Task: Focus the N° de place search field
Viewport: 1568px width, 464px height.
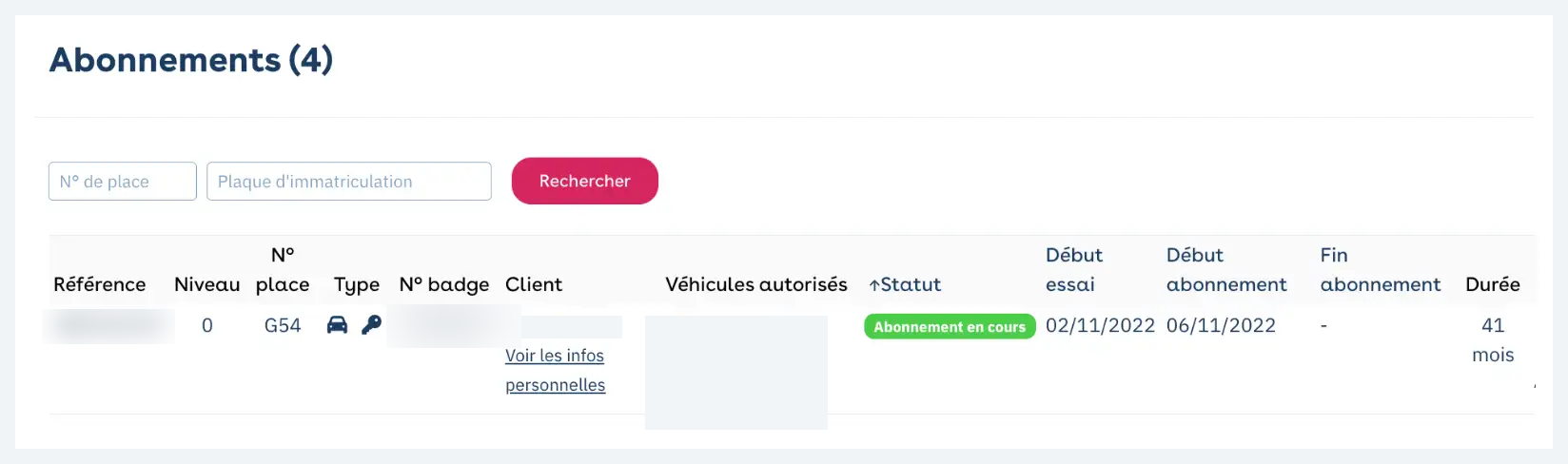Action: [123, 181]
